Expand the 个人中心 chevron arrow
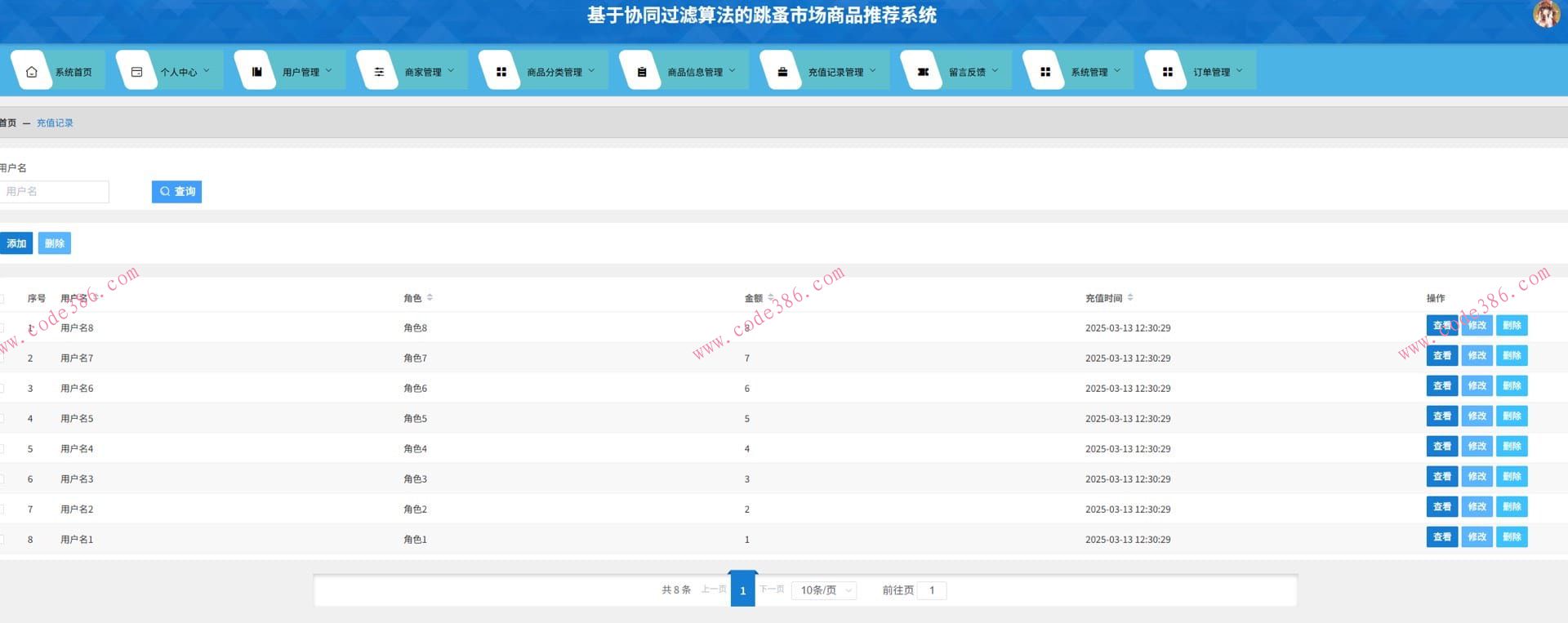This screenshot has width=1568, height=623. pyautogui.click(x=207, y=71)
